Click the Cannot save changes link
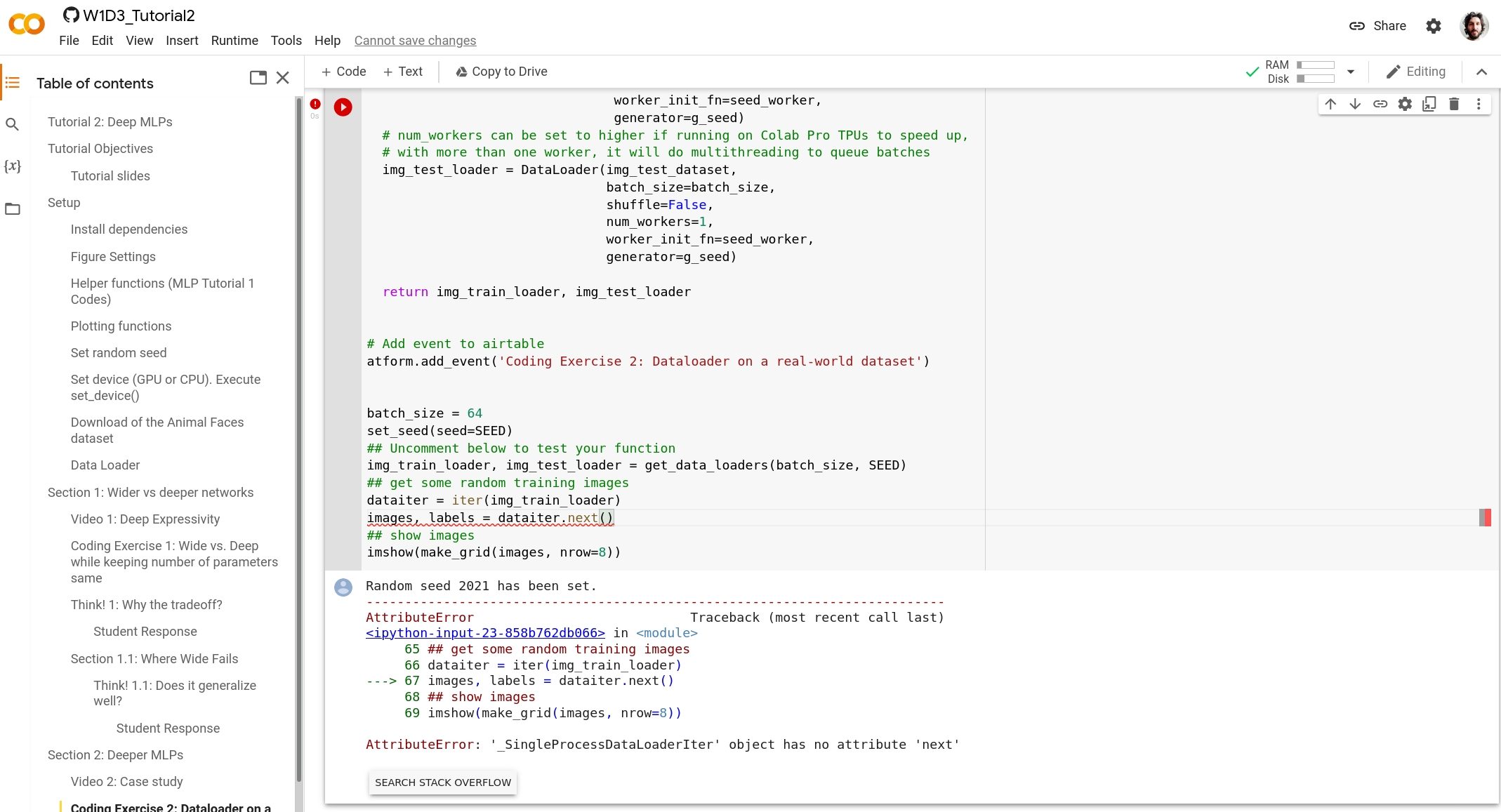The image size is (1501, 812). tap(416, 41)
